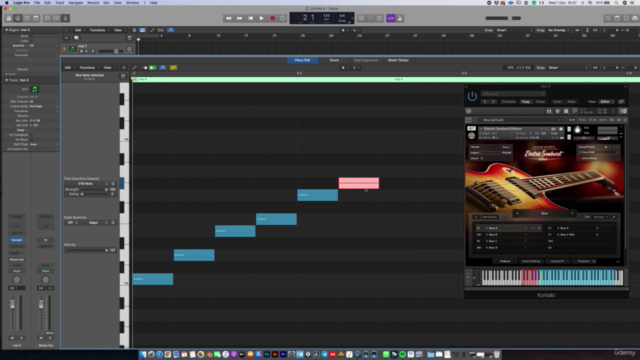Collapse the Track inspector disclosure triangle
Viewport: 640px width, 360px height.
click(7, 80)
